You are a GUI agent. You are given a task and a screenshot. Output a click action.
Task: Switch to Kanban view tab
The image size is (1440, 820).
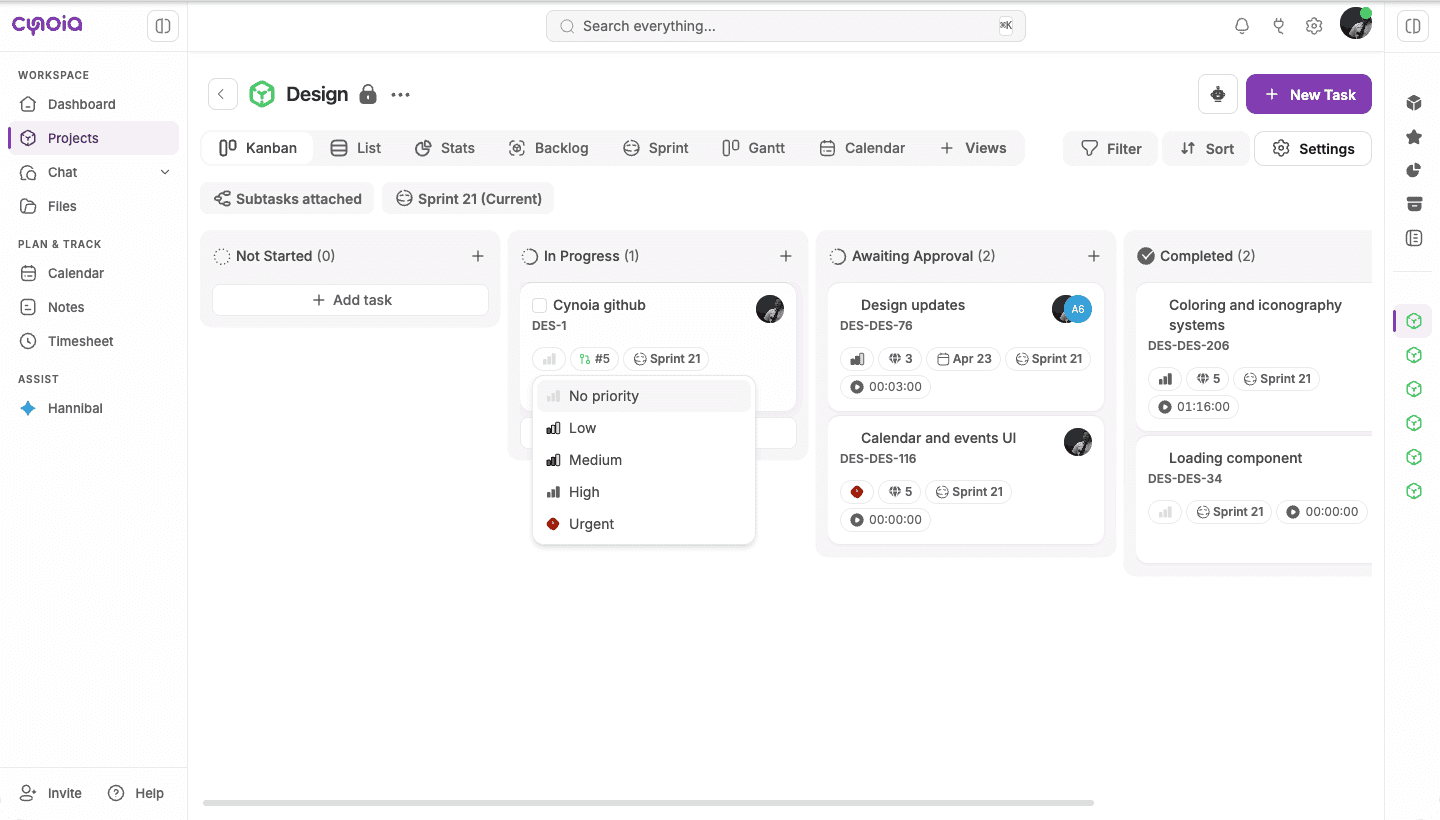click(258, 148)
